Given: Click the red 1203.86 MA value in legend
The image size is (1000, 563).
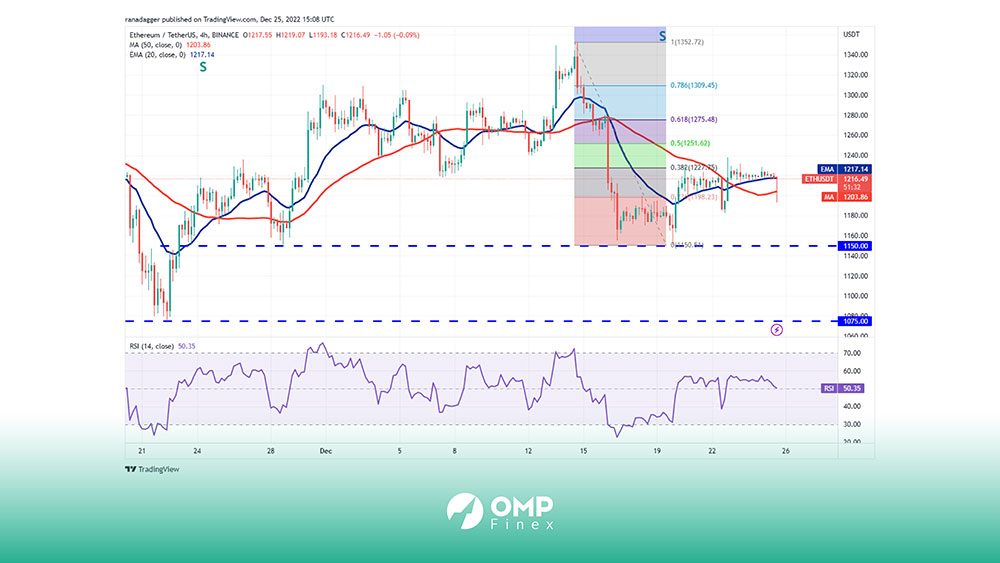Looking at the screenshot, I should (198, 45).
